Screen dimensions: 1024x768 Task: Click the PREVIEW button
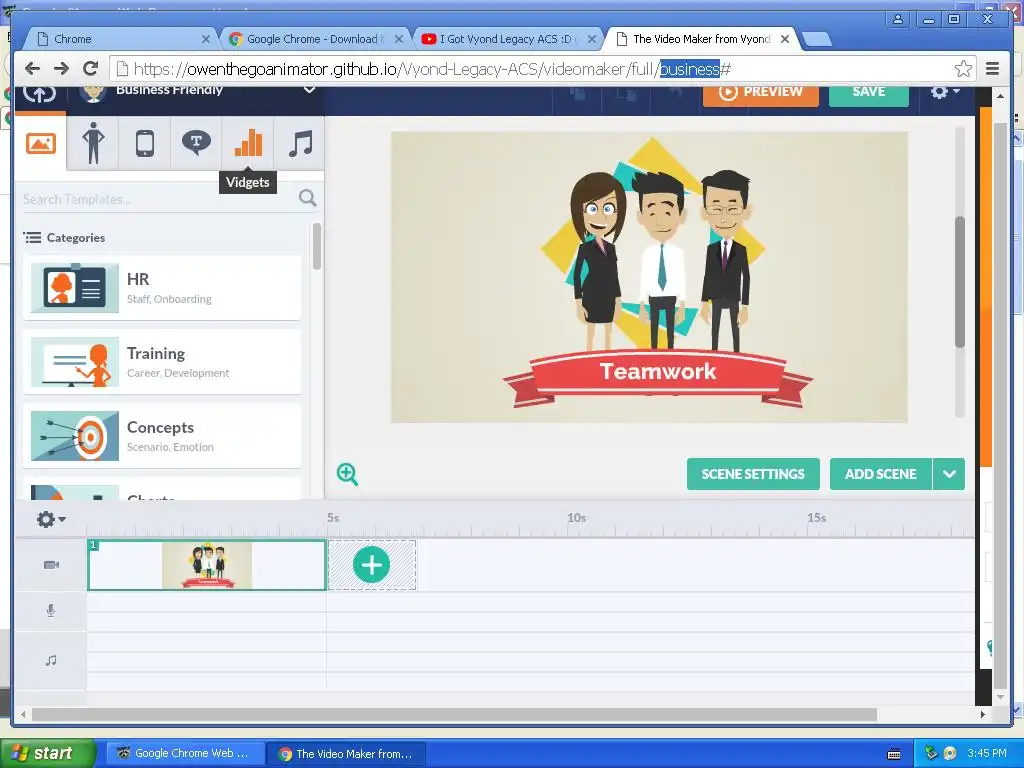761,93
